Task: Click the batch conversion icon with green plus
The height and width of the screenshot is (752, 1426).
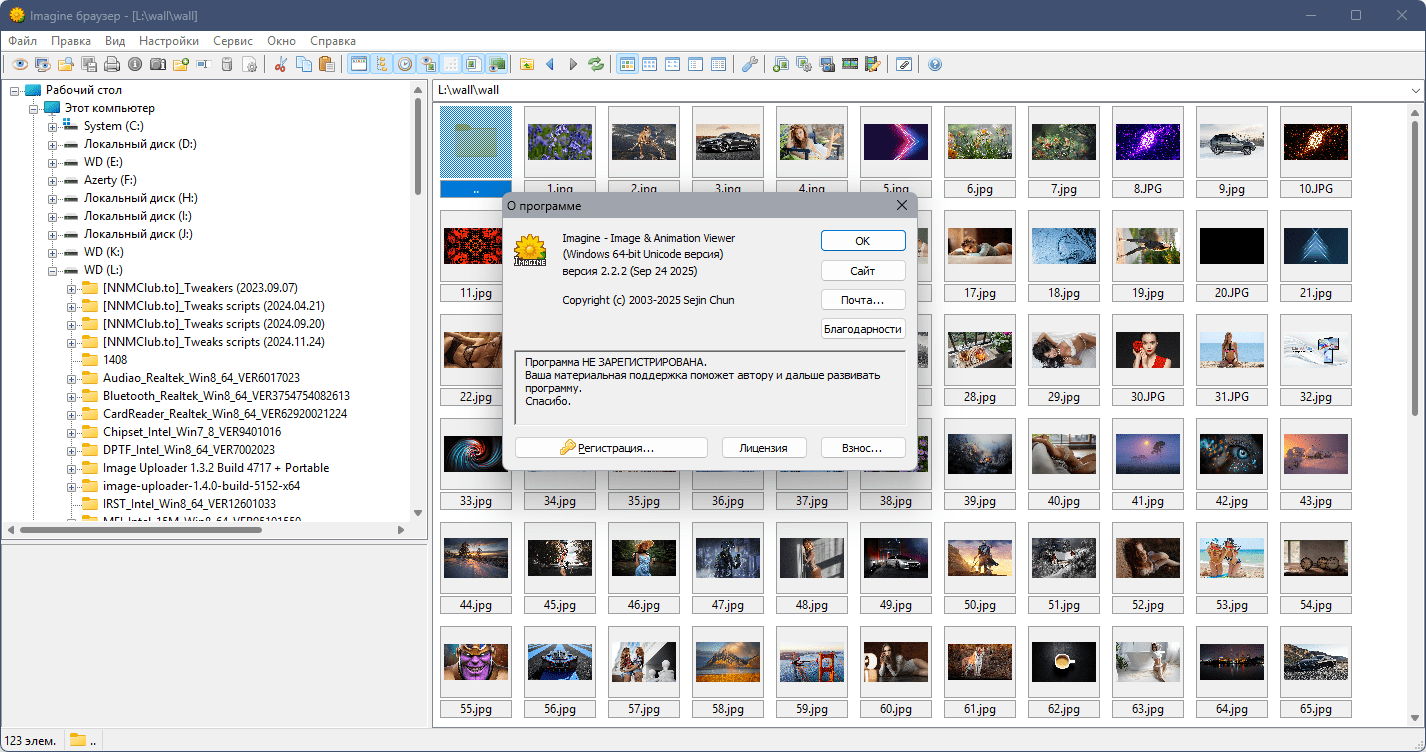Action: (781, 63)
